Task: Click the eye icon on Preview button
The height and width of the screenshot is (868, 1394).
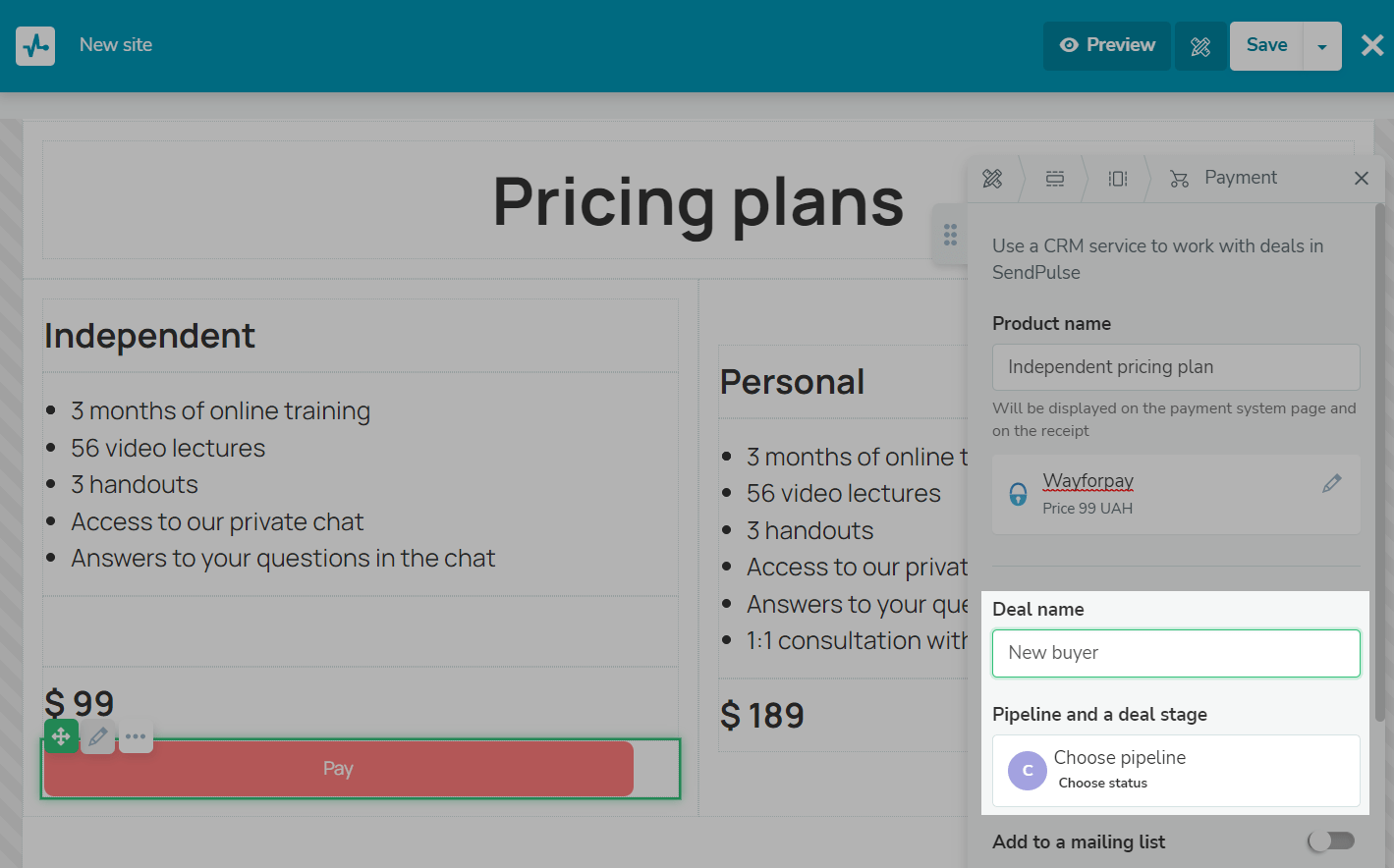Action: point(1069,45)
